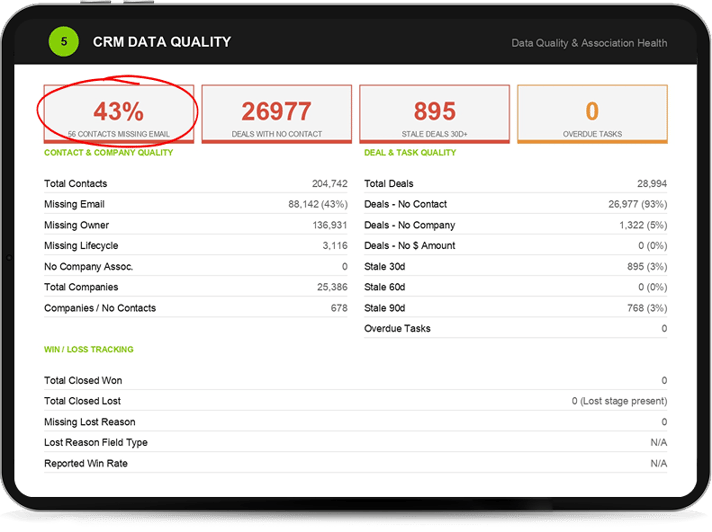The height and width of the screenshot is (532, 712).
Task: Open the Win / Loss Tracking heading
Action: pyautogui.click(x=89, y=350)
